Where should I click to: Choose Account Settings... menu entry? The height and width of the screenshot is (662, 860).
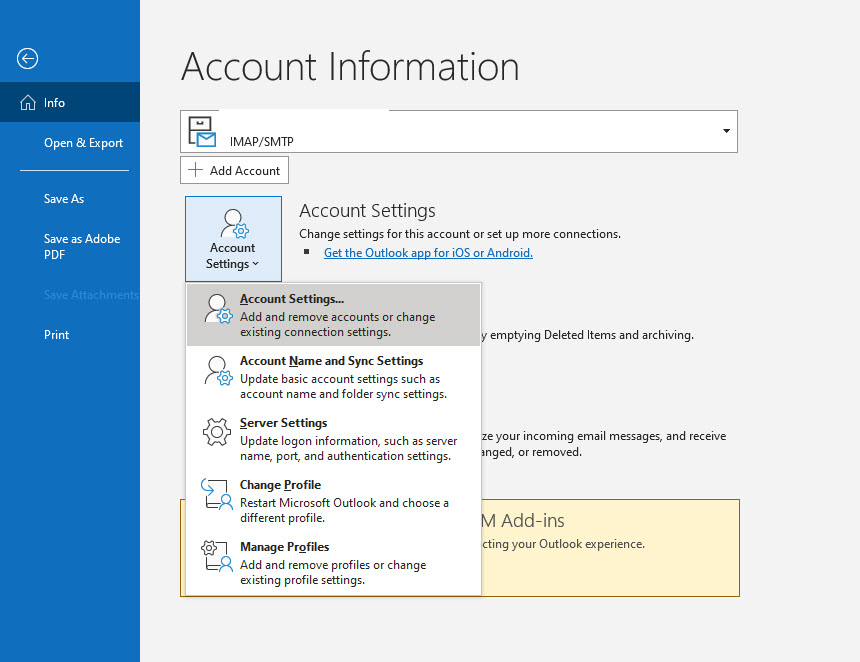click(333, 315)
